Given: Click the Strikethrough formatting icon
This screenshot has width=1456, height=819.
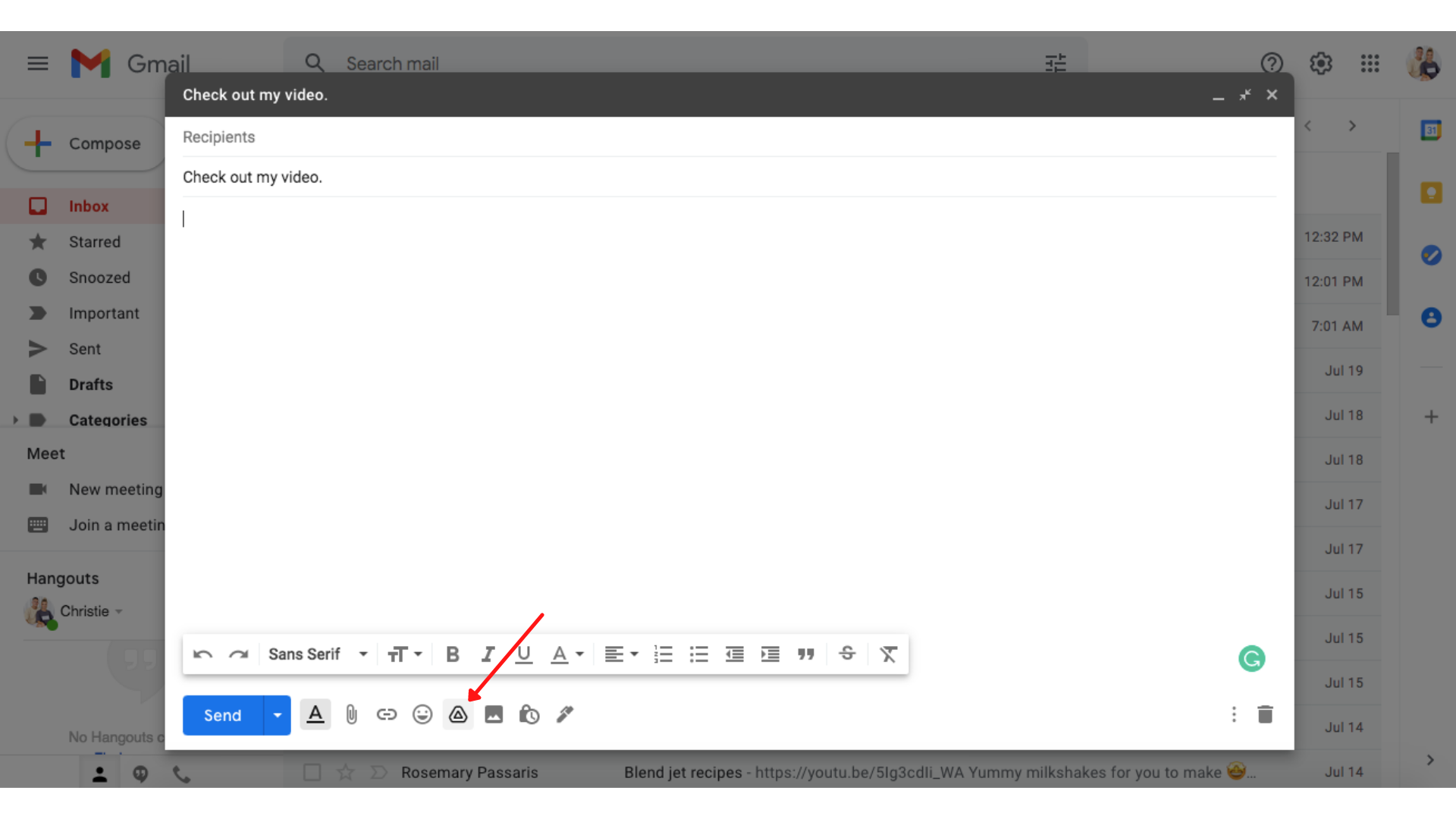Looking at the screenshot, I should coord(847,654).
